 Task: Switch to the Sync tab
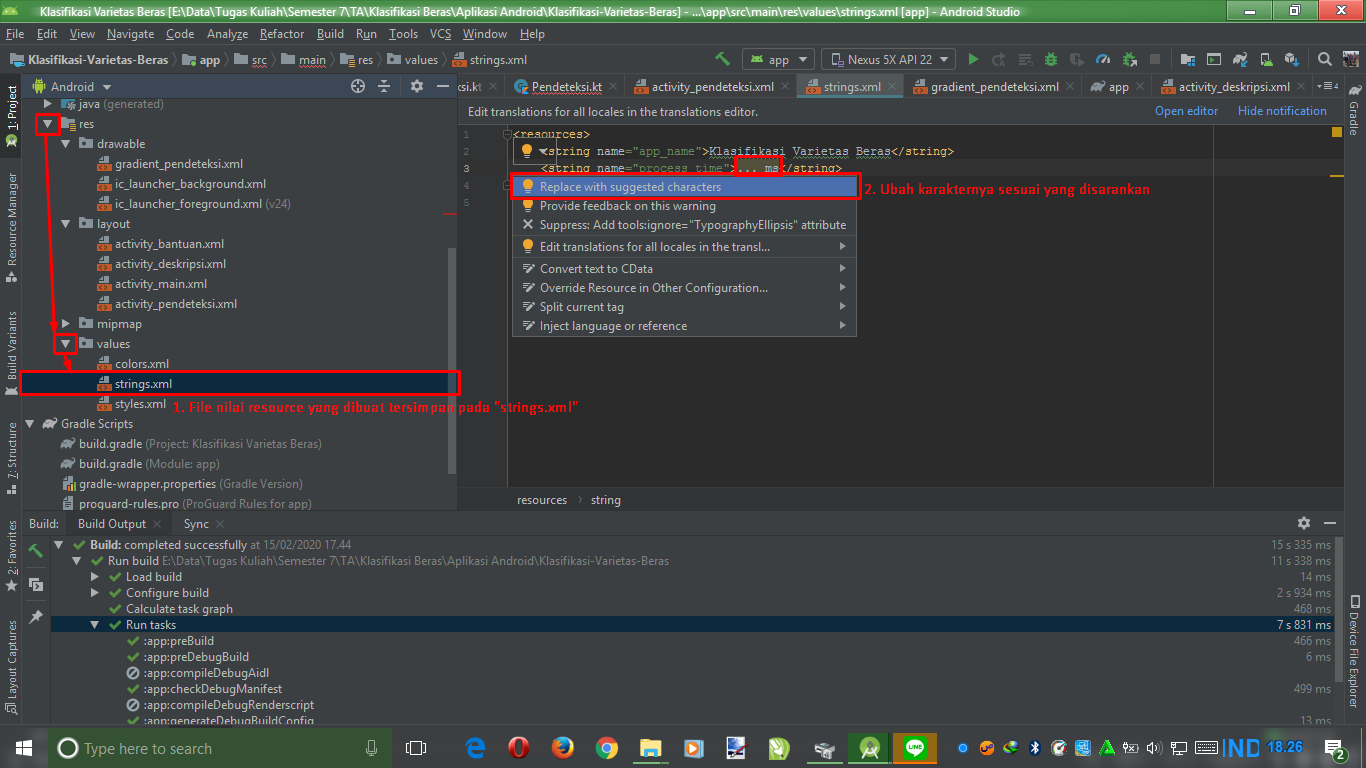[x=196, y=523]
